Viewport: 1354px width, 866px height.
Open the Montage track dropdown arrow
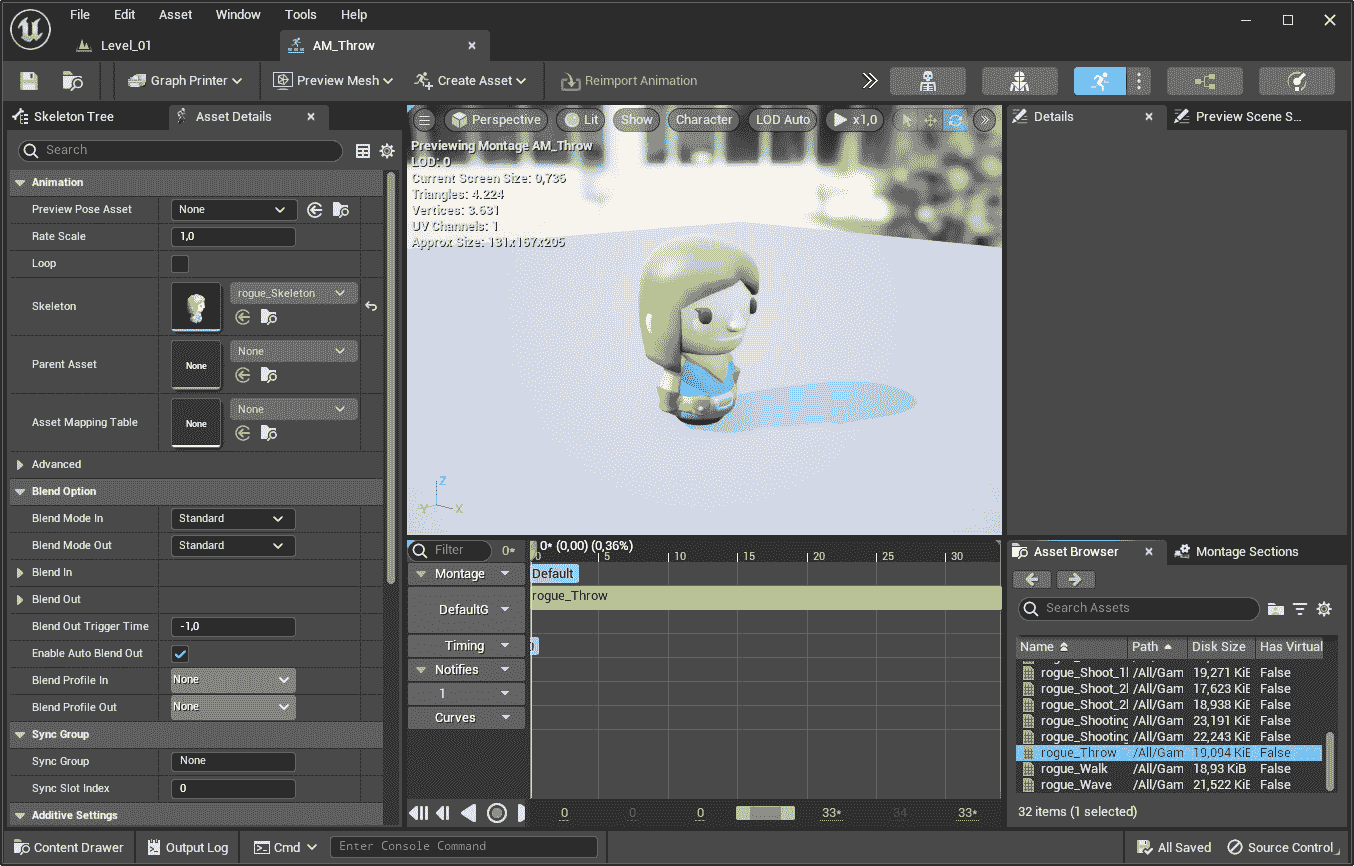[505, 574]
